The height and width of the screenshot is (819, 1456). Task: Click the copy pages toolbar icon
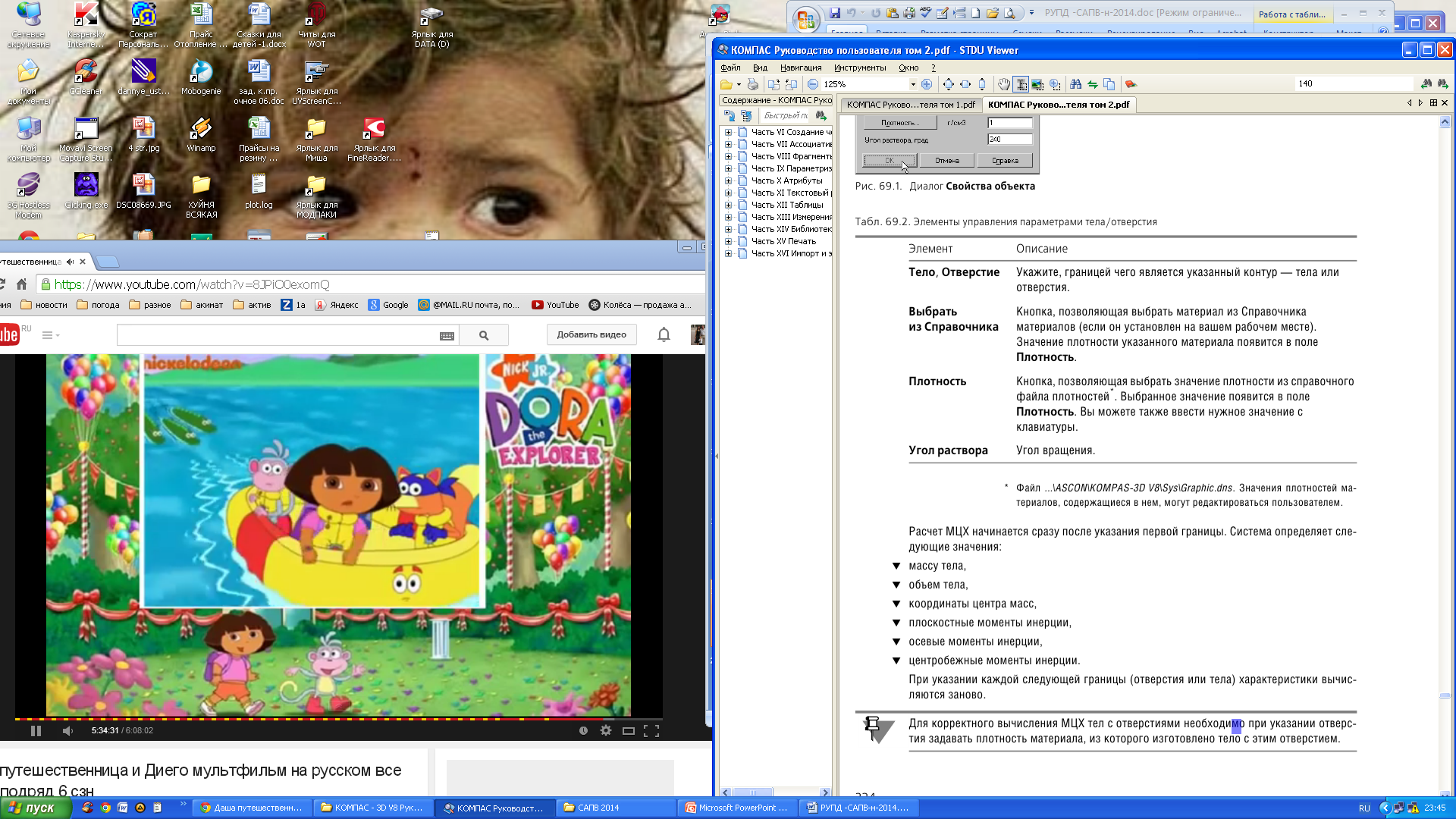[x=1109, y=84]
